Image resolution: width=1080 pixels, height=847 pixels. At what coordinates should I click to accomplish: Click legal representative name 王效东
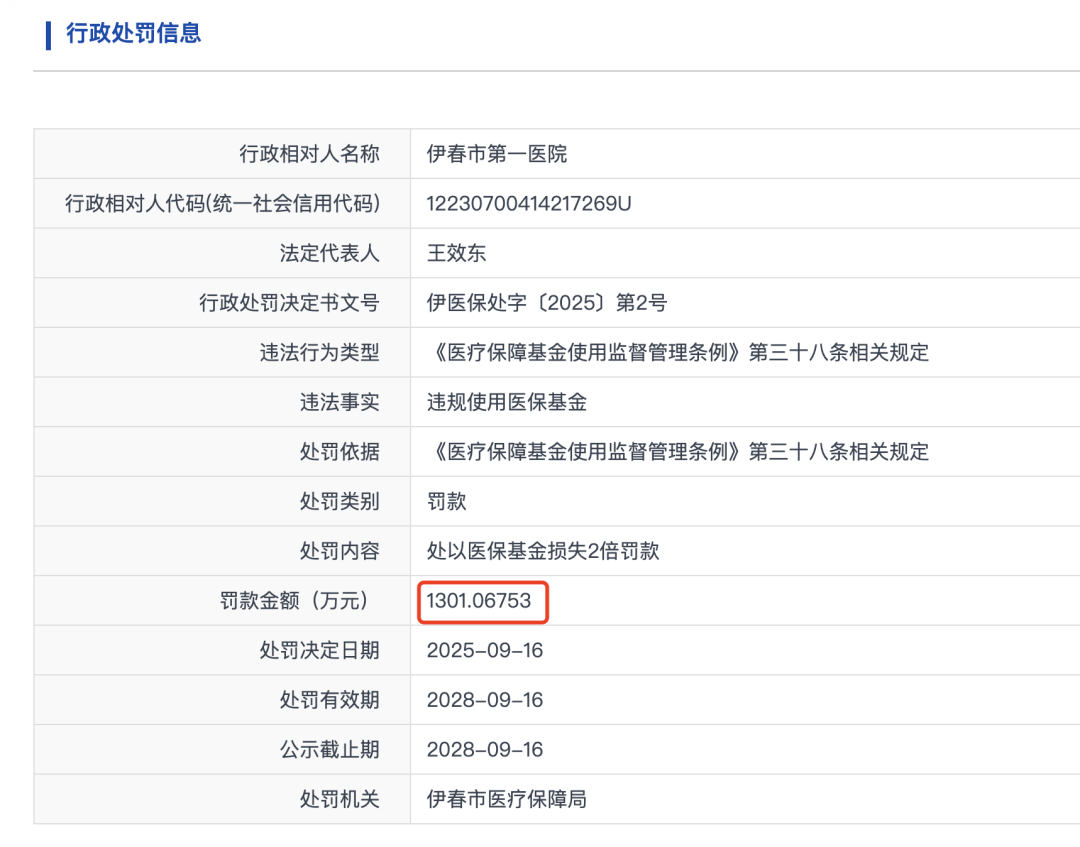[456, 253]
